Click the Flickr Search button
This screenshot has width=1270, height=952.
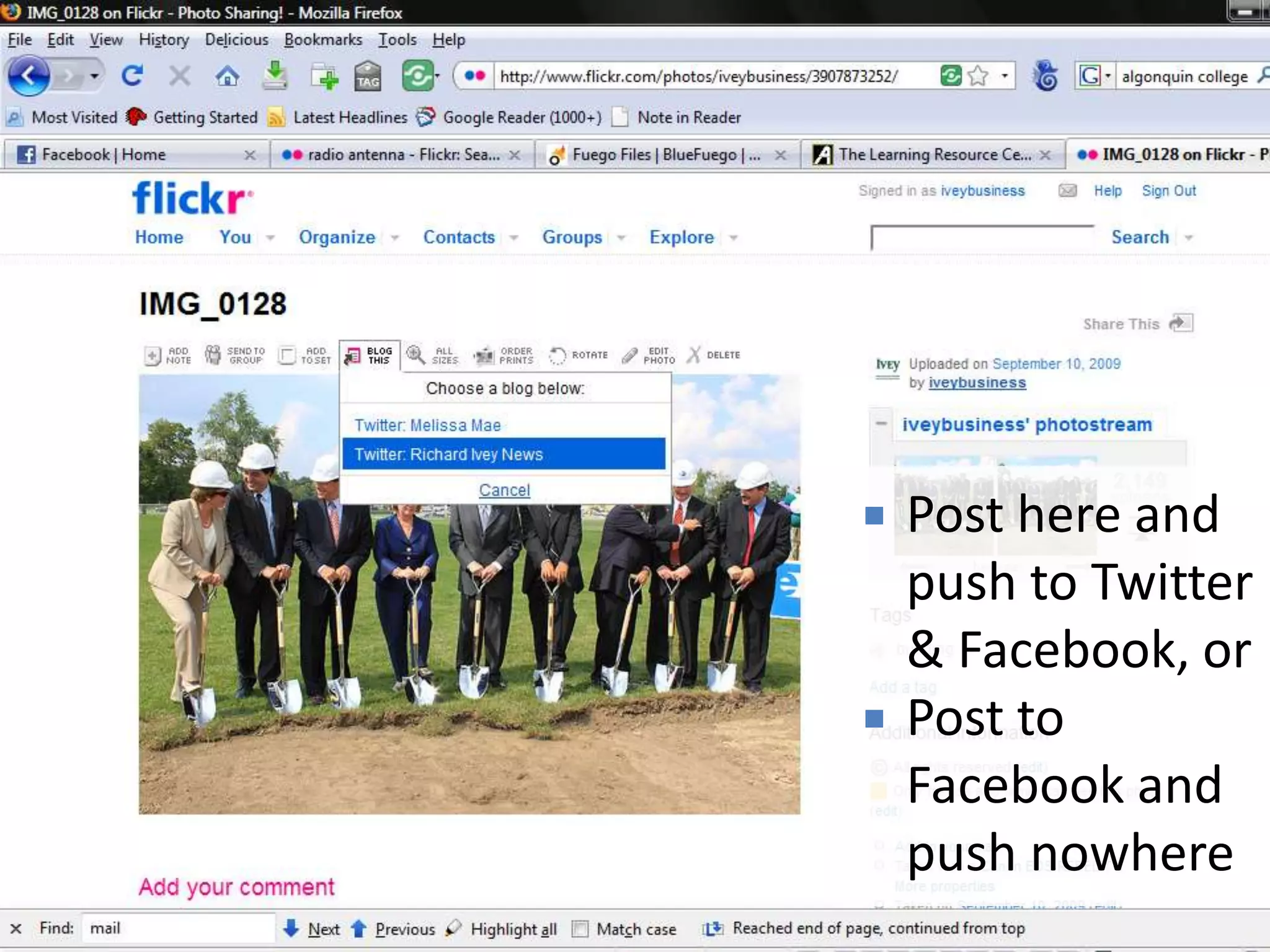coord(1140,237)
